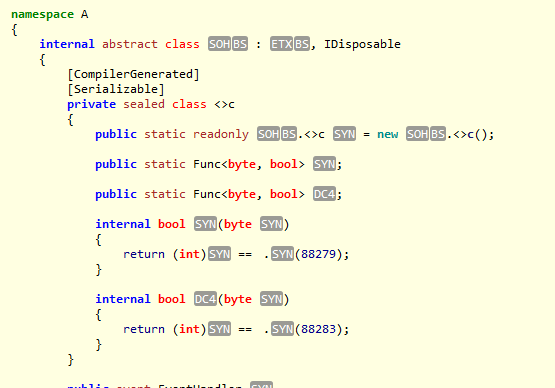Click the number '88279'
Viewport: 555px width, 388px height.
coord(318,254)
